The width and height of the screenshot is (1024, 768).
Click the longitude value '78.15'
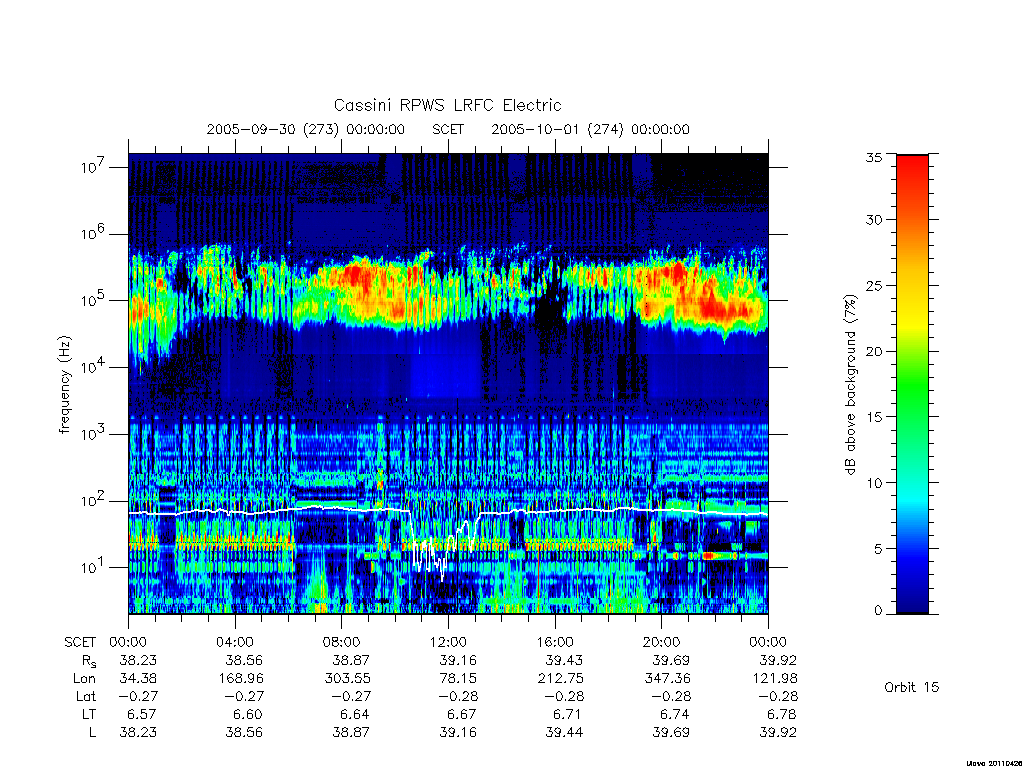(458, 679)
